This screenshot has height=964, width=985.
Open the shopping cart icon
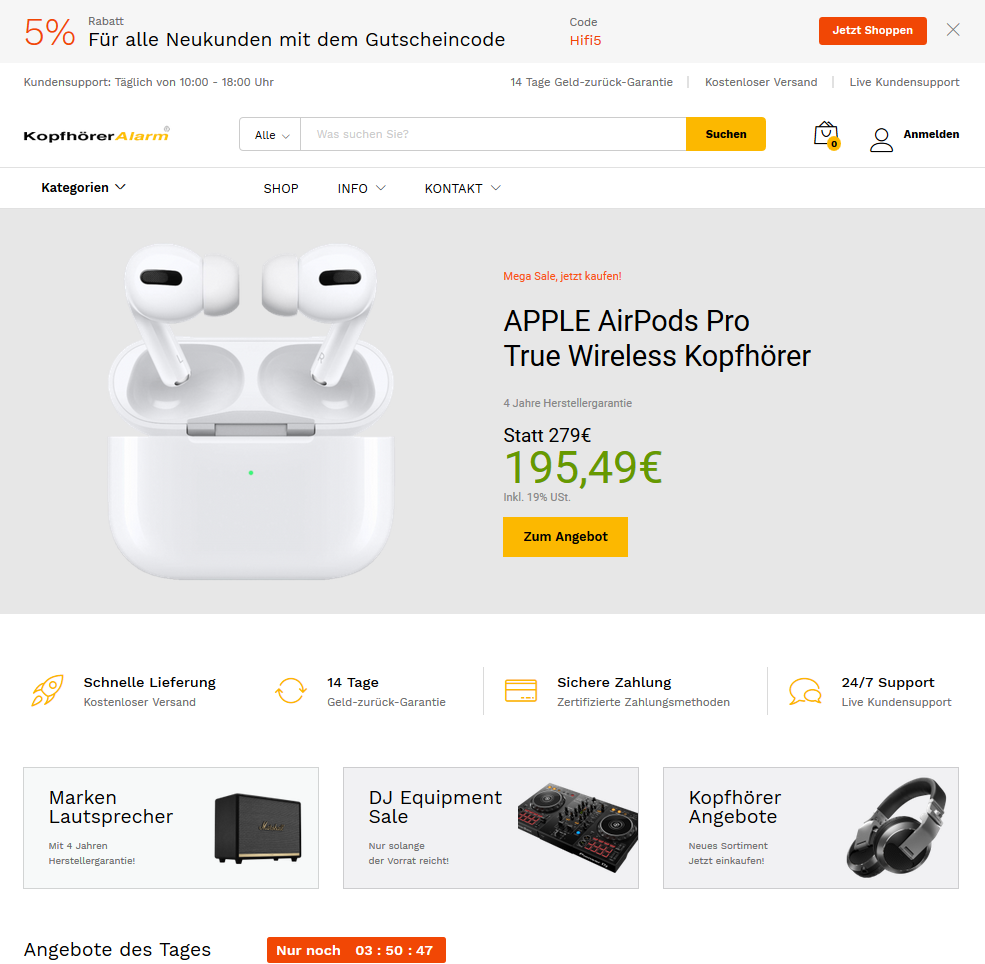(x=827, y=135)
